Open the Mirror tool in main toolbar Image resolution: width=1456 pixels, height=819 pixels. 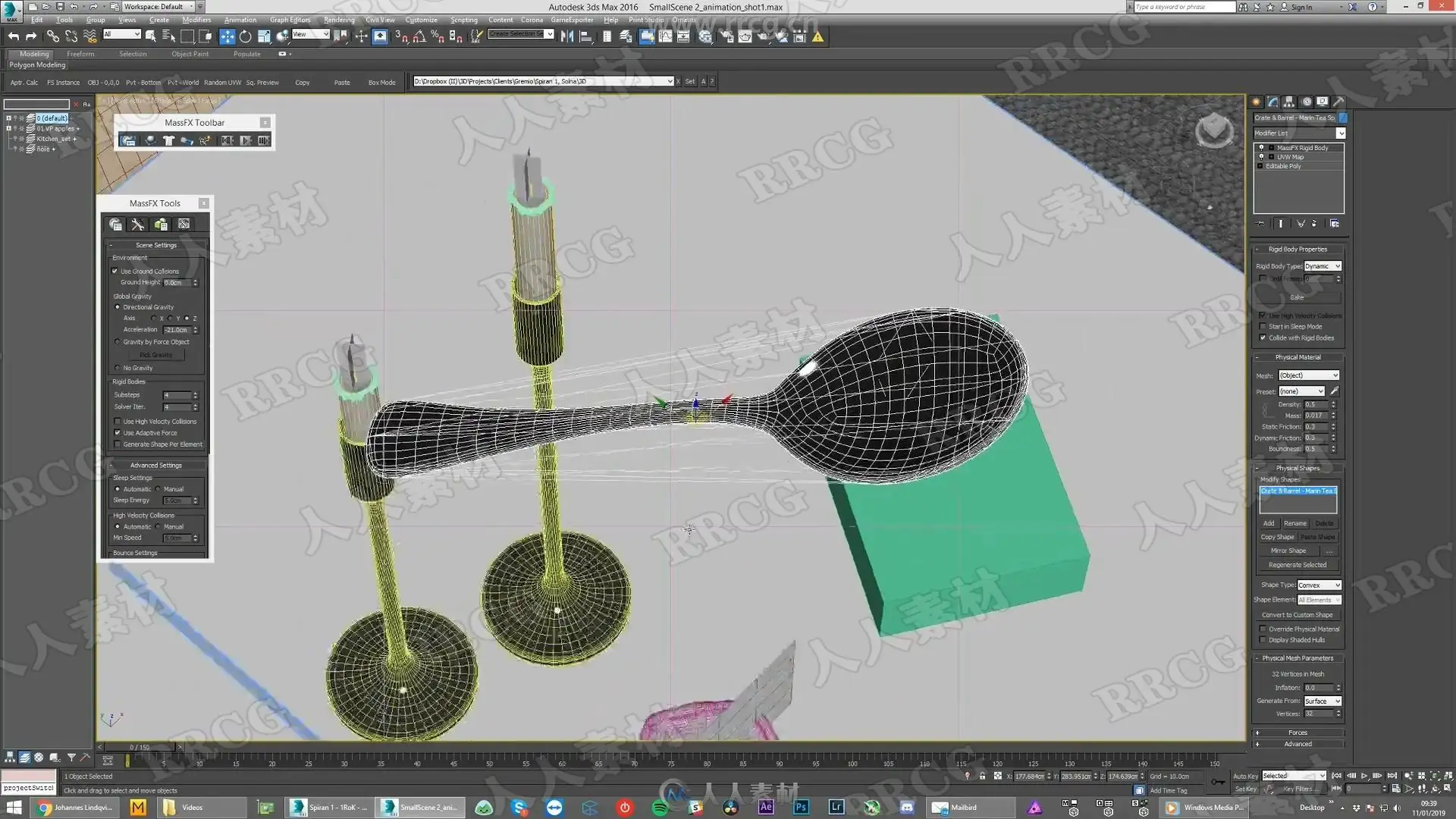coord(566,36)
